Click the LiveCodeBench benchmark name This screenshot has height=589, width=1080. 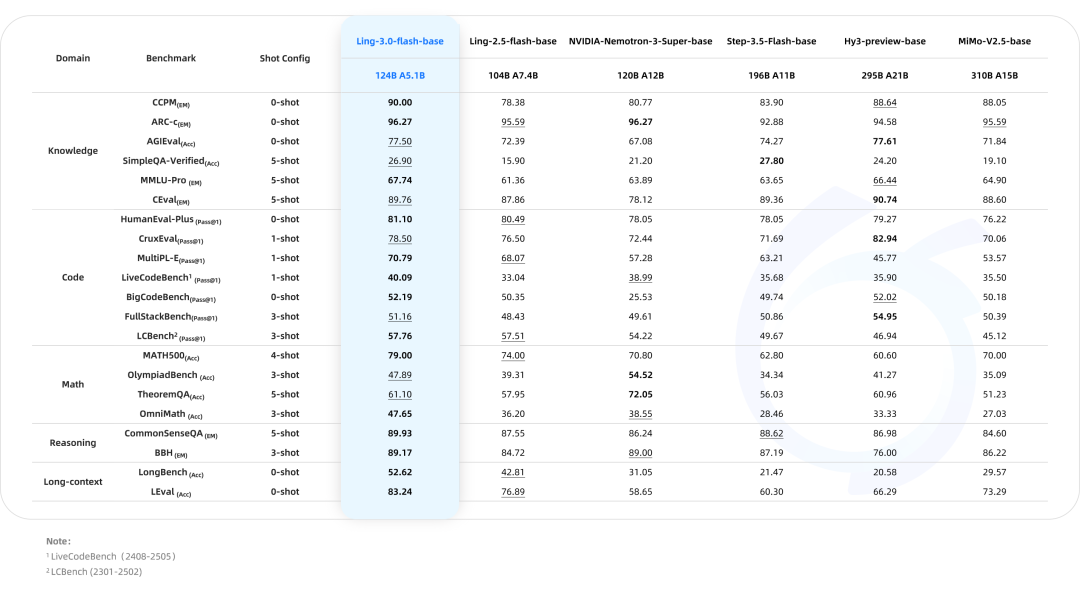coord(171,278)
